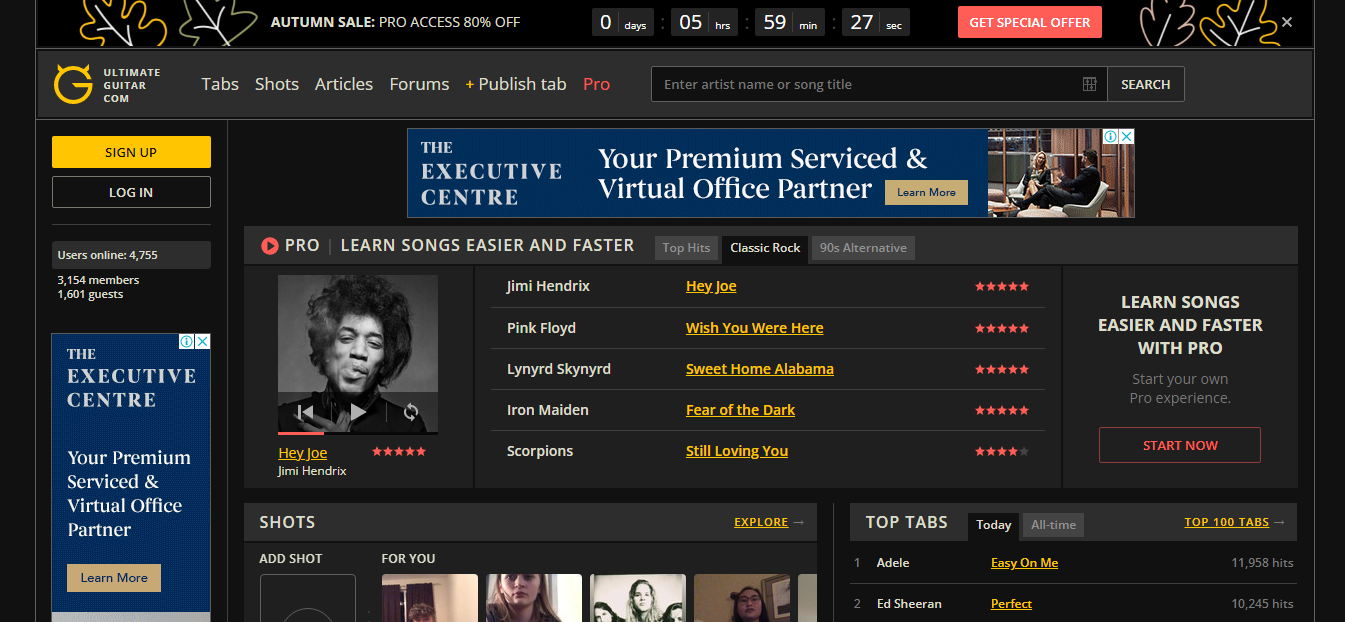Viewport: 1345px width, 622px height.
Task: Click the Get Special Offer button
Action: [1030, 22]
